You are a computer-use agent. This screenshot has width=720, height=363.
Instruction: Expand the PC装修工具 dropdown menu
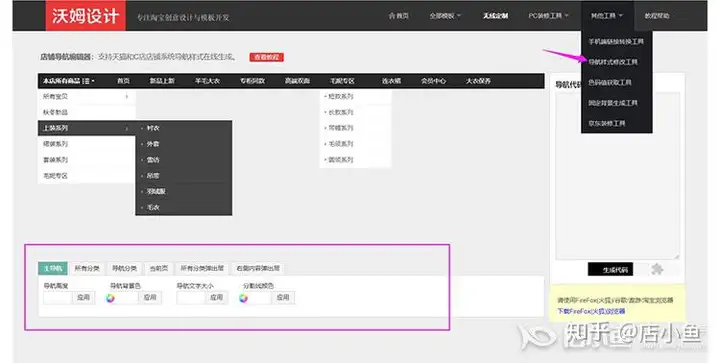pyautogui.click(x=548, y=16)
